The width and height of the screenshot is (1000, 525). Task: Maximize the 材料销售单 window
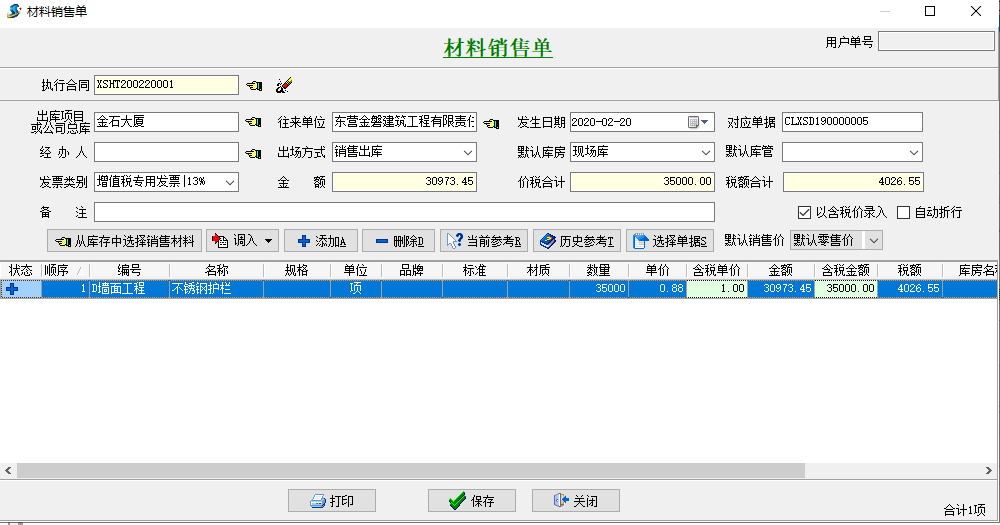click(930, 11)
